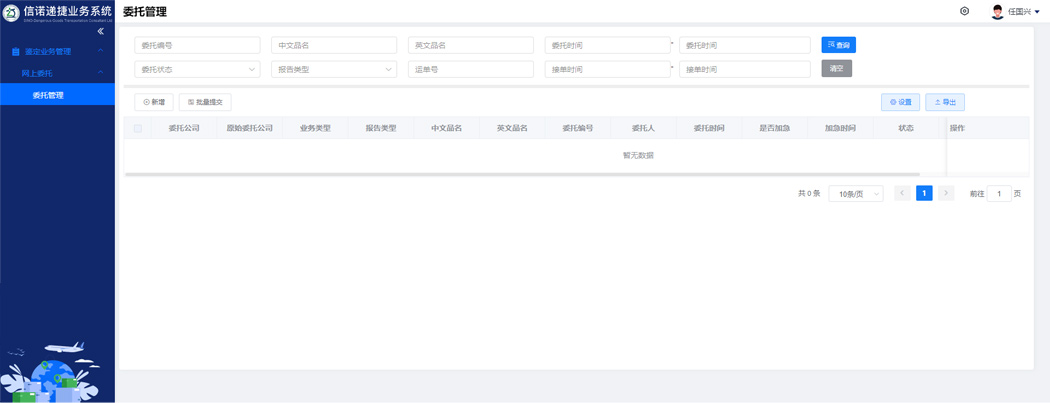The image size is (1050, 403).
Task: Click the 新增 (add) button
Action: click(154, 102)
